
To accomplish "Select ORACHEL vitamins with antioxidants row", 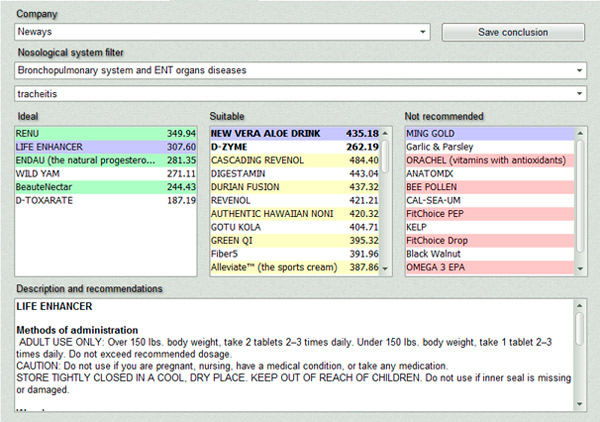I will [x=490, y=160].
